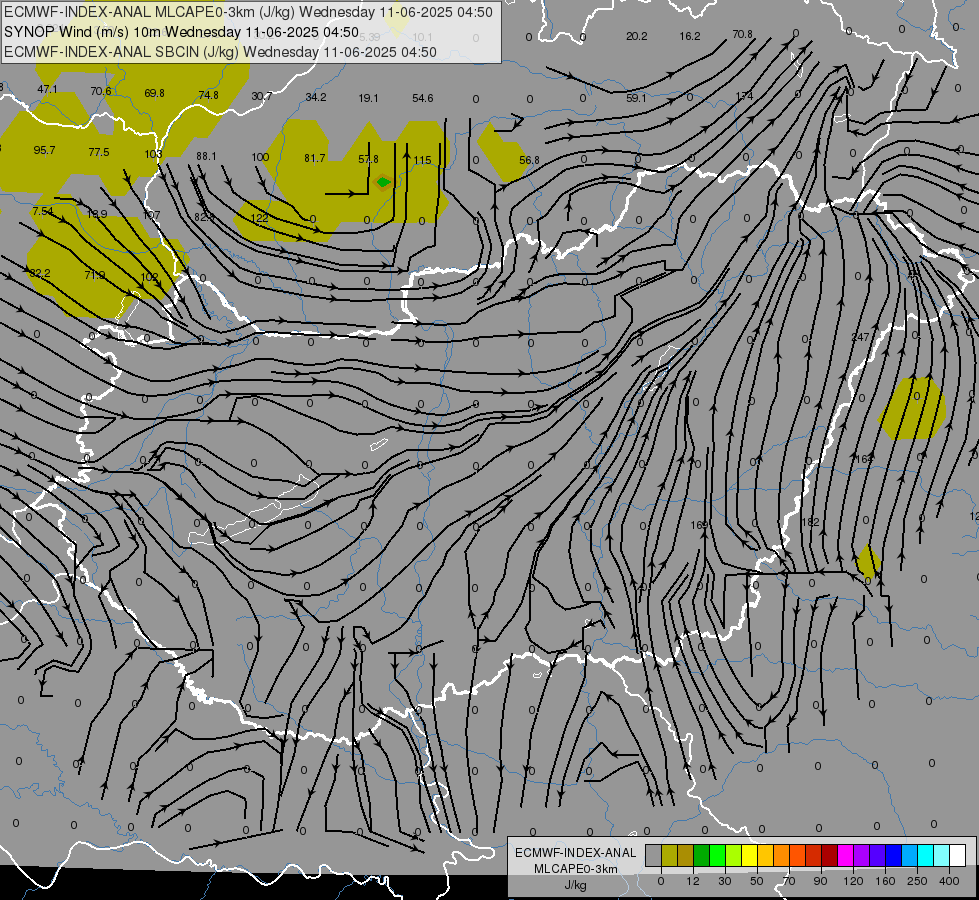Click the map value 47.1

point(47,89)
